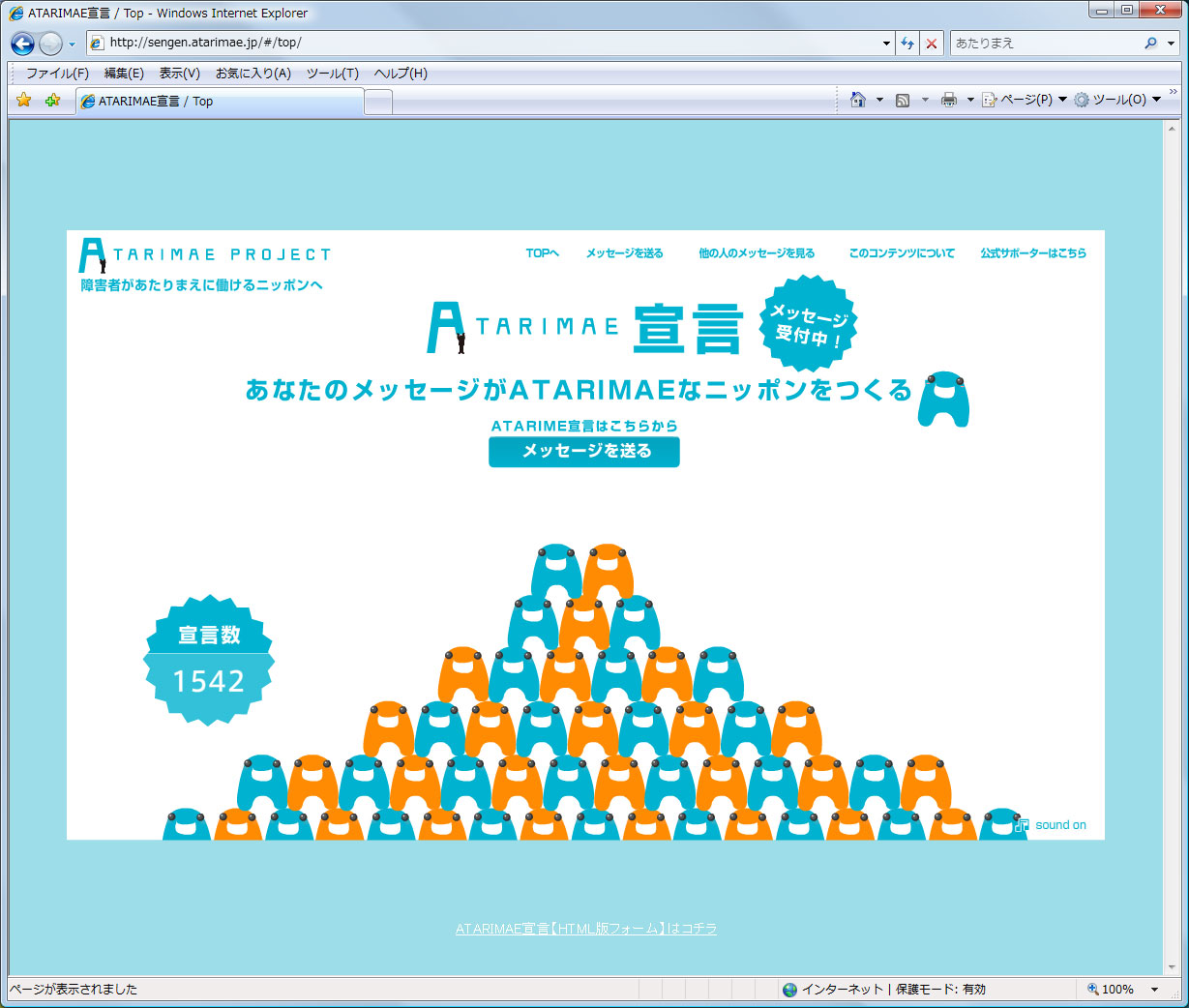This screenshot has height=1008, width=1189.
Task: Open このコンテンツについて link
Action: (902, 253)
